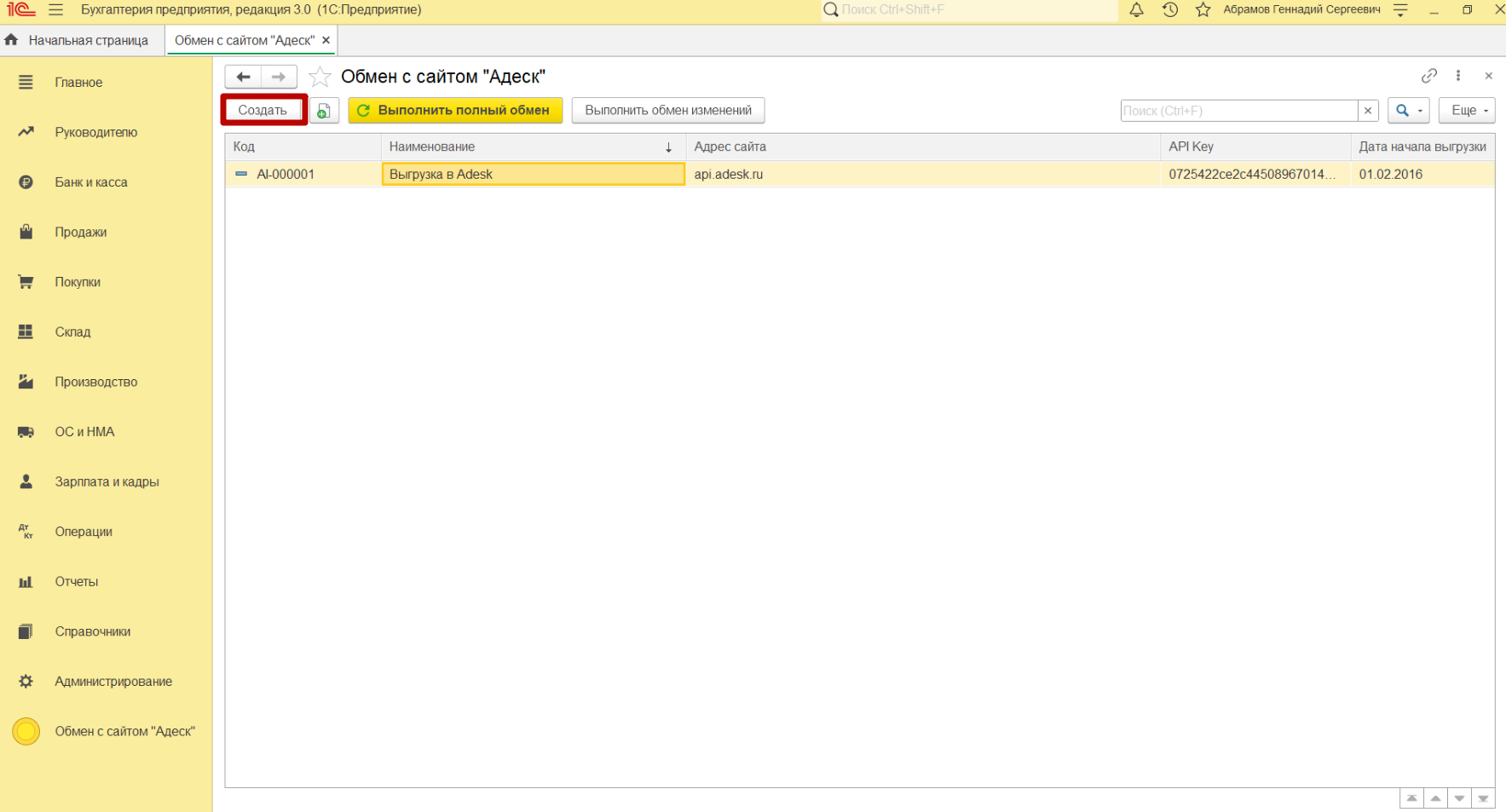Open the Покупки section
The height and width of the screenshot is (812, 1506).
78,282
